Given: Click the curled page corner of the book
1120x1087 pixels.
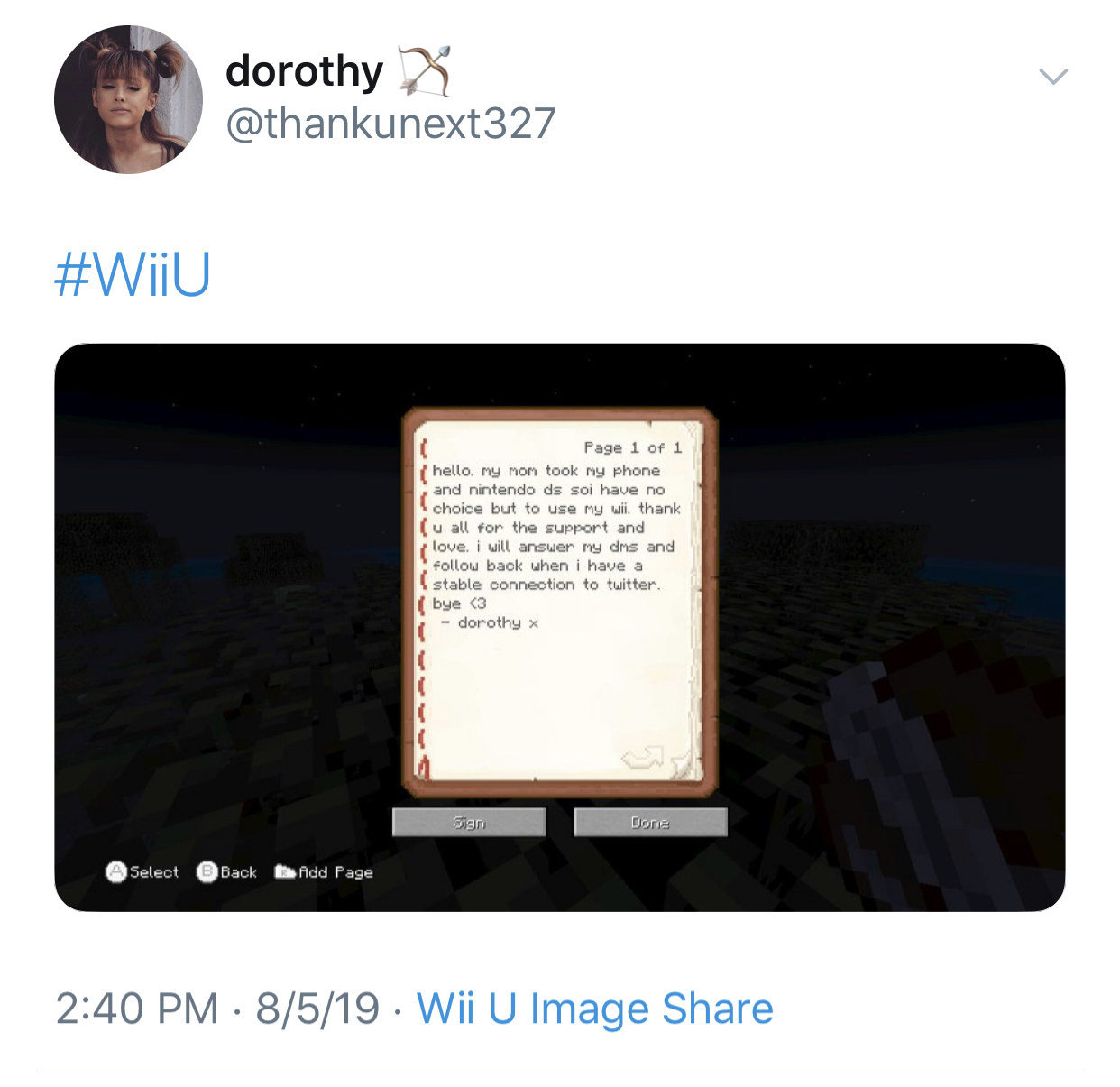Looking at the screenshot, I should click(x=686, y=764).
